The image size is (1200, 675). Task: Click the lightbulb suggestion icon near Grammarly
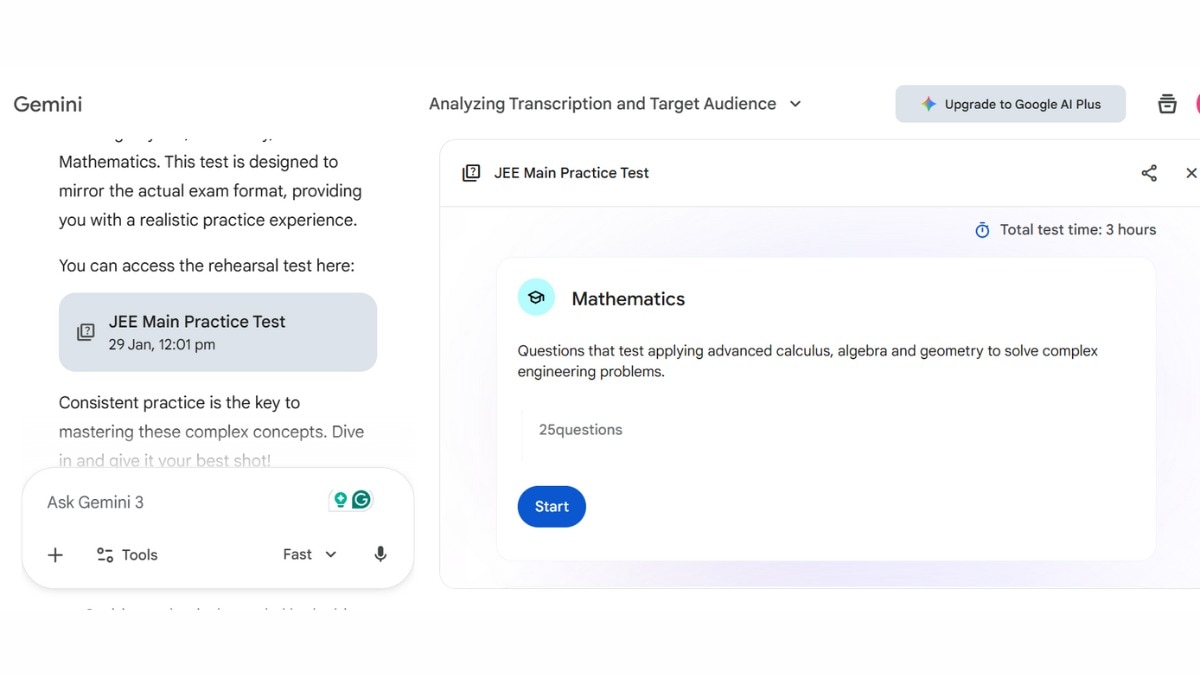339,498
